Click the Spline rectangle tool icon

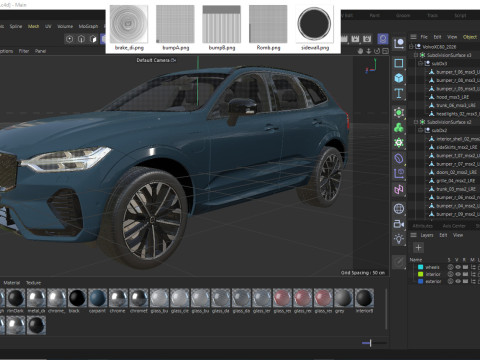click(399, 63)
